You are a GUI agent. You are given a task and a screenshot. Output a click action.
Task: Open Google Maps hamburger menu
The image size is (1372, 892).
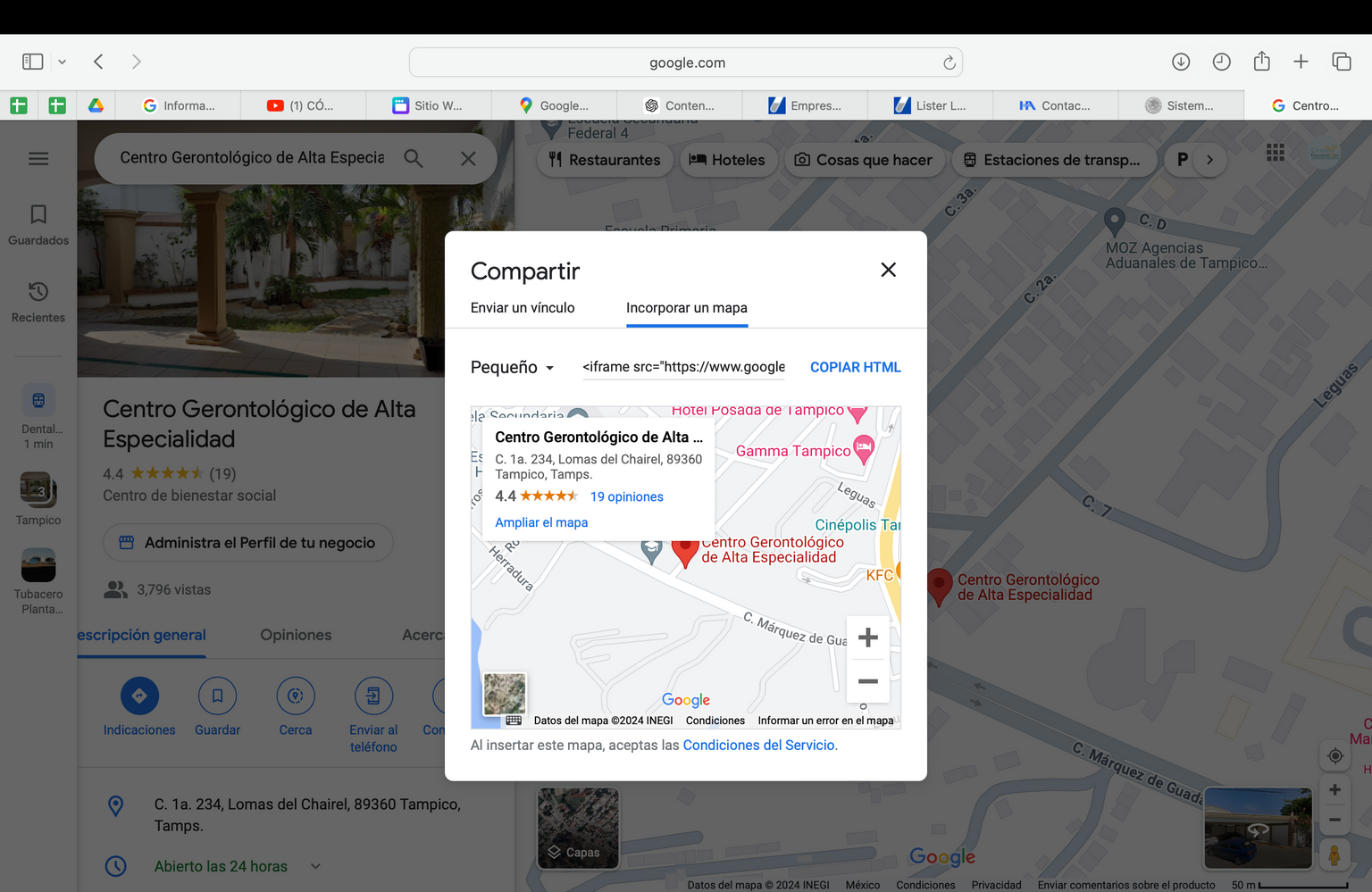(x=38, y=159)
